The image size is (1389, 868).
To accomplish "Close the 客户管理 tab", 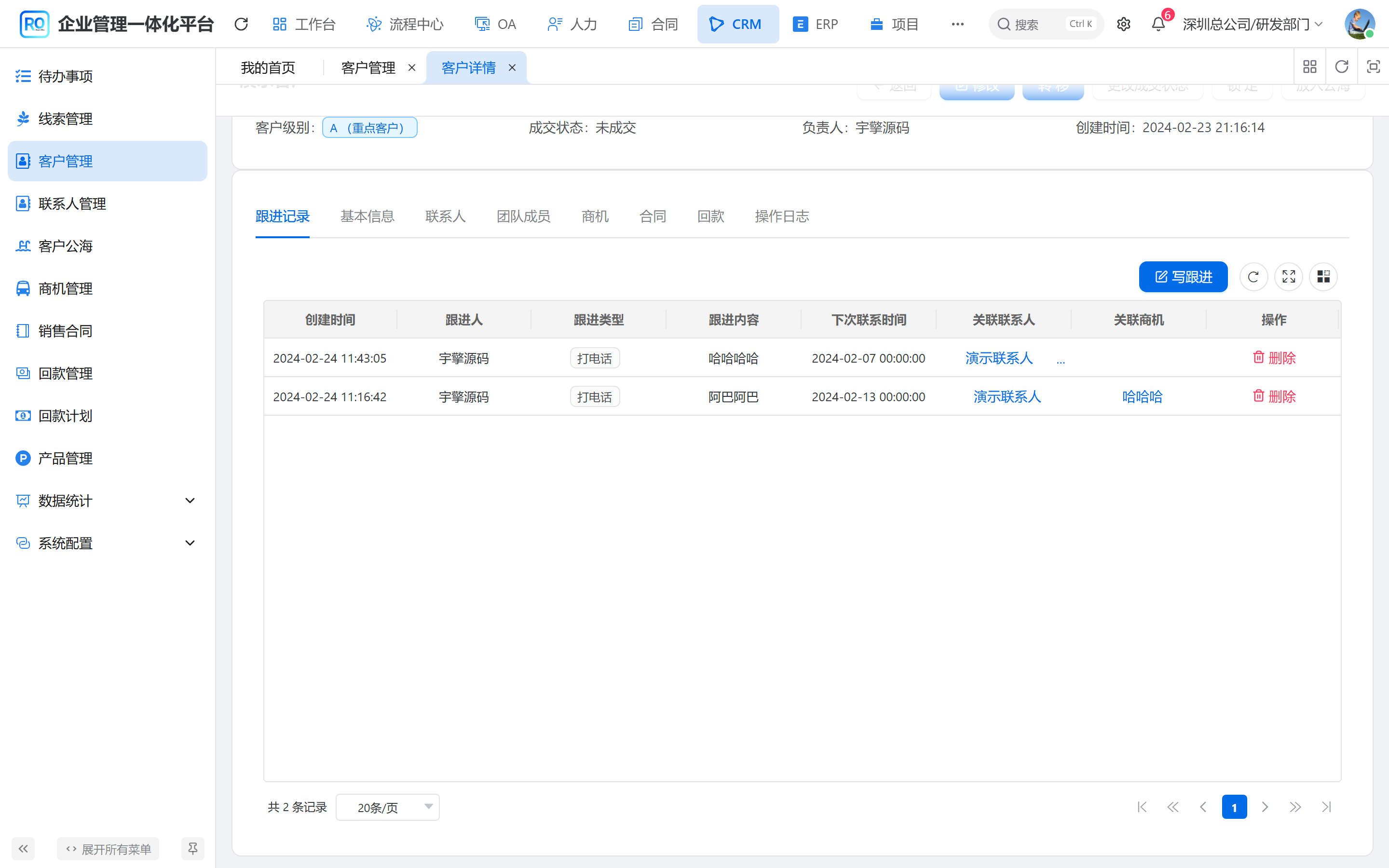I will 411,68.
